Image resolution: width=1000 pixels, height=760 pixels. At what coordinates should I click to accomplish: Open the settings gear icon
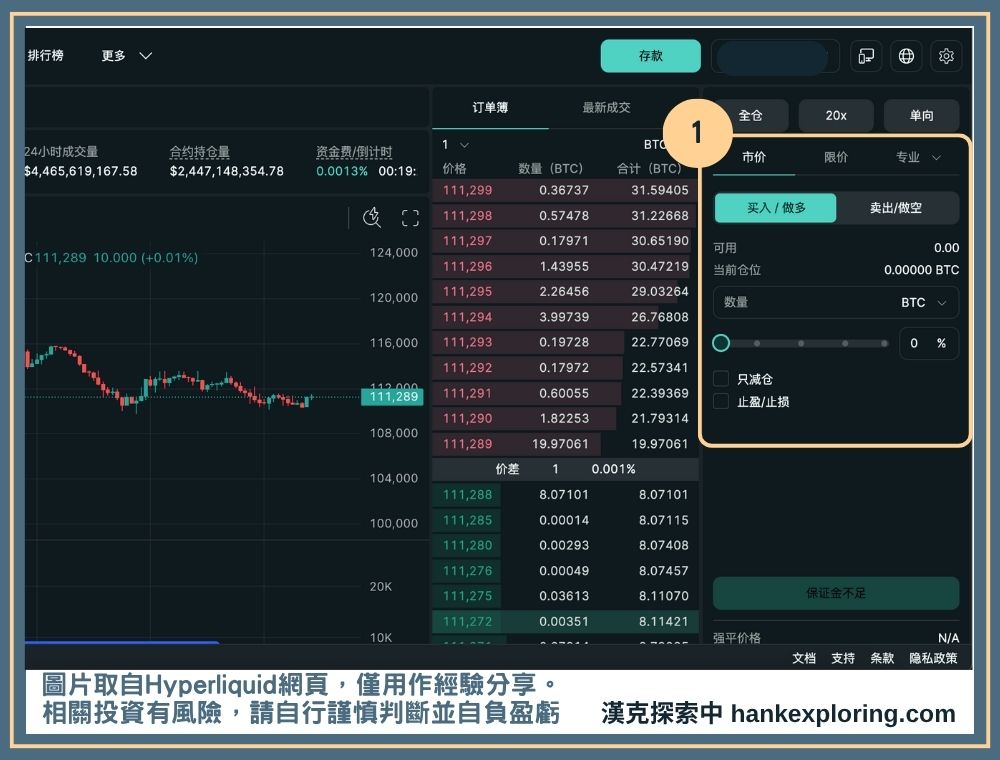coord(946,56)
